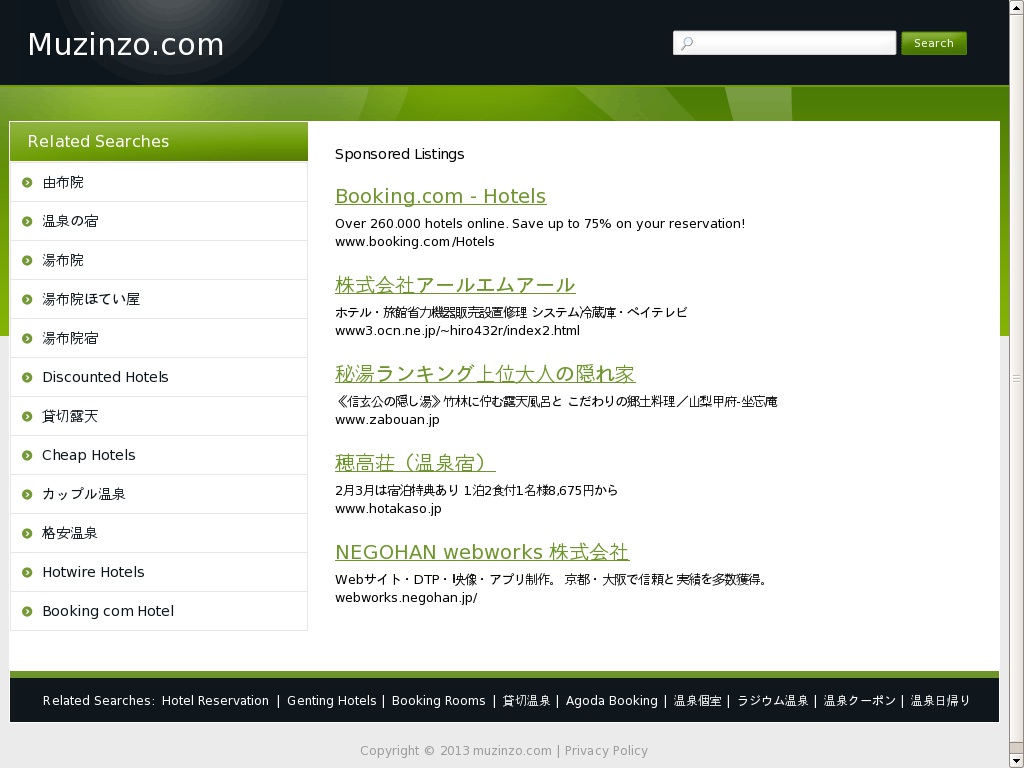Open NEGOHAN webworks 株式会社 listing
Screen dimensions: 1024x768
click(x=482, y=552)
